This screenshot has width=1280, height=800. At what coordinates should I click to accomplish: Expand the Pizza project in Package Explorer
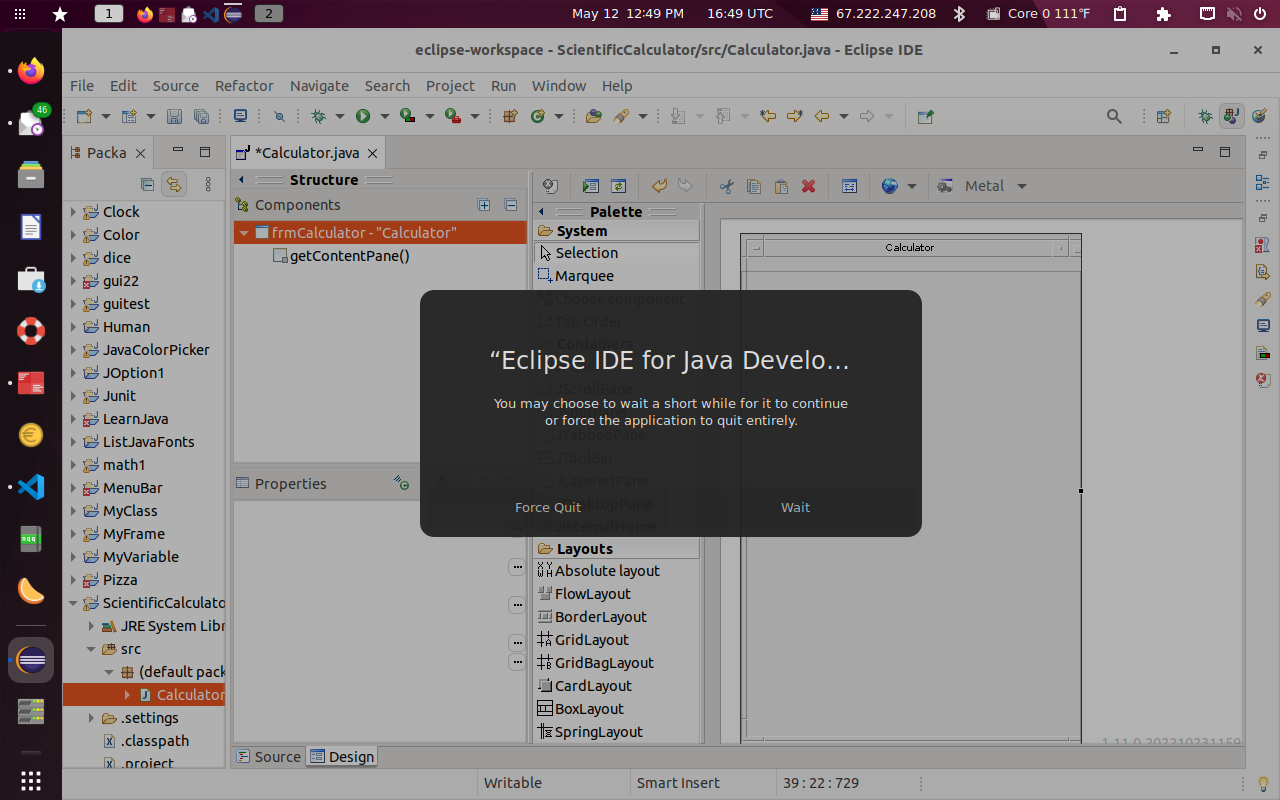pos(71,579)
